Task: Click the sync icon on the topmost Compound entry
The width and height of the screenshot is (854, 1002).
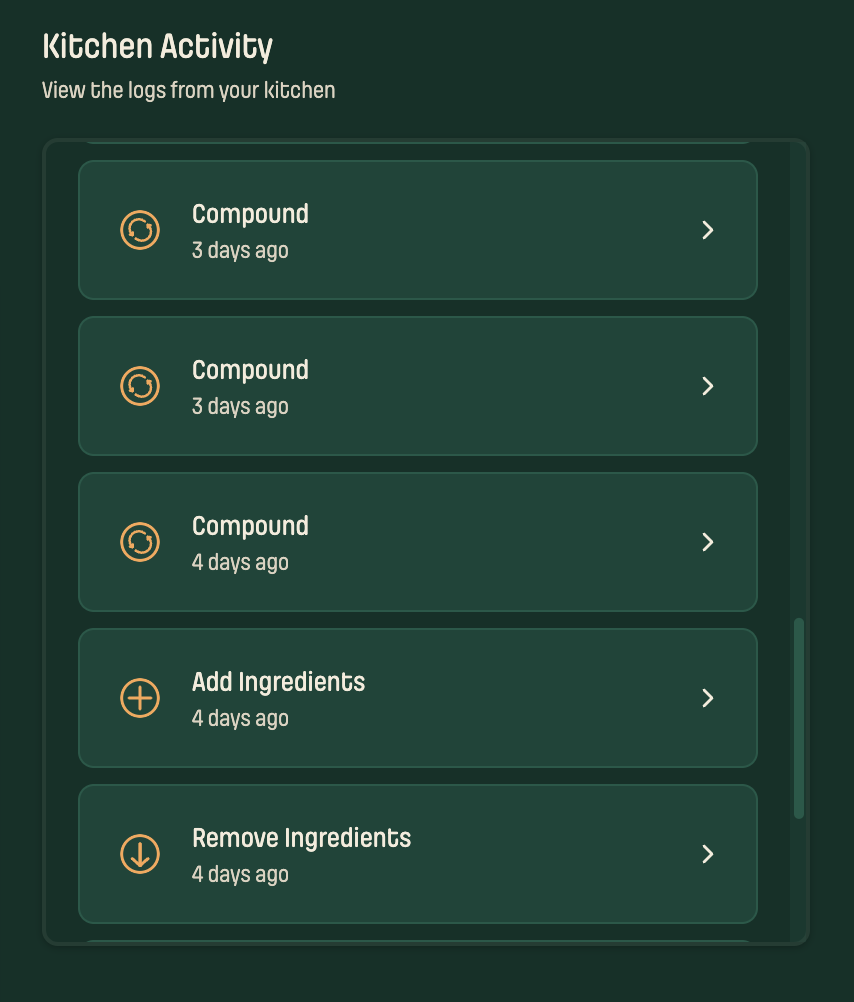Action: click(x=140, y=230)
